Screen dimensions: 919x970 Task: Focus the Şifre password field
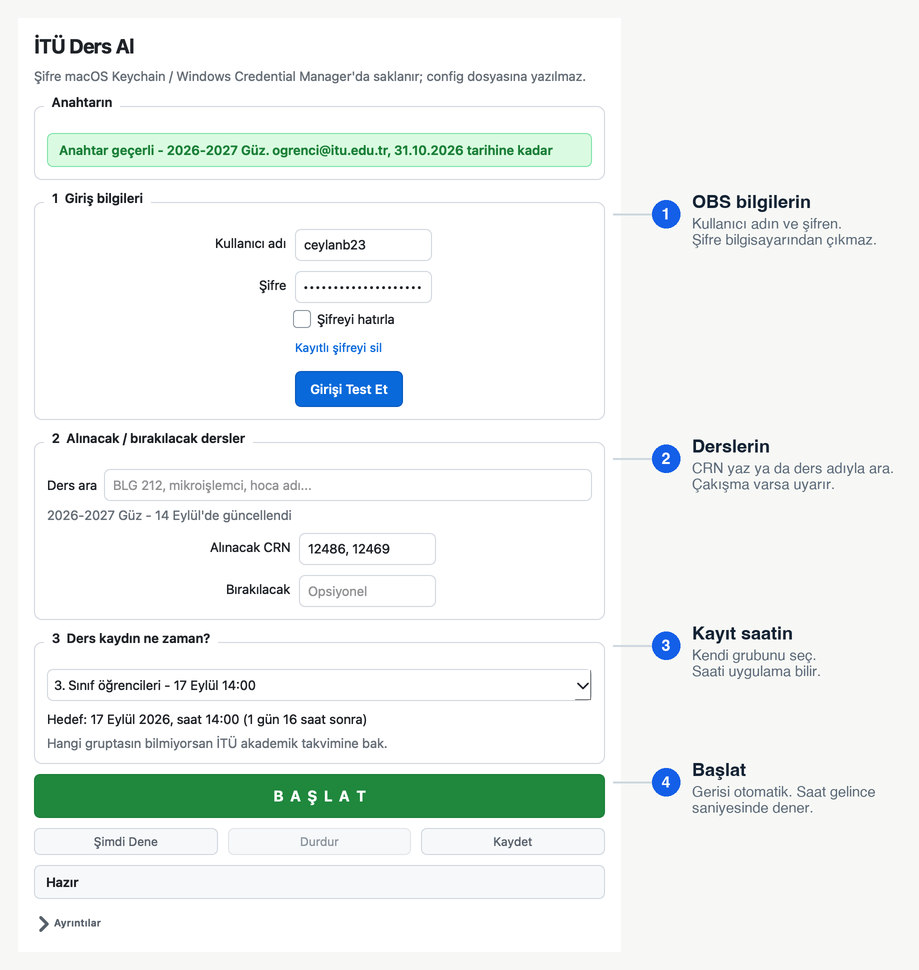pos(363,287)
